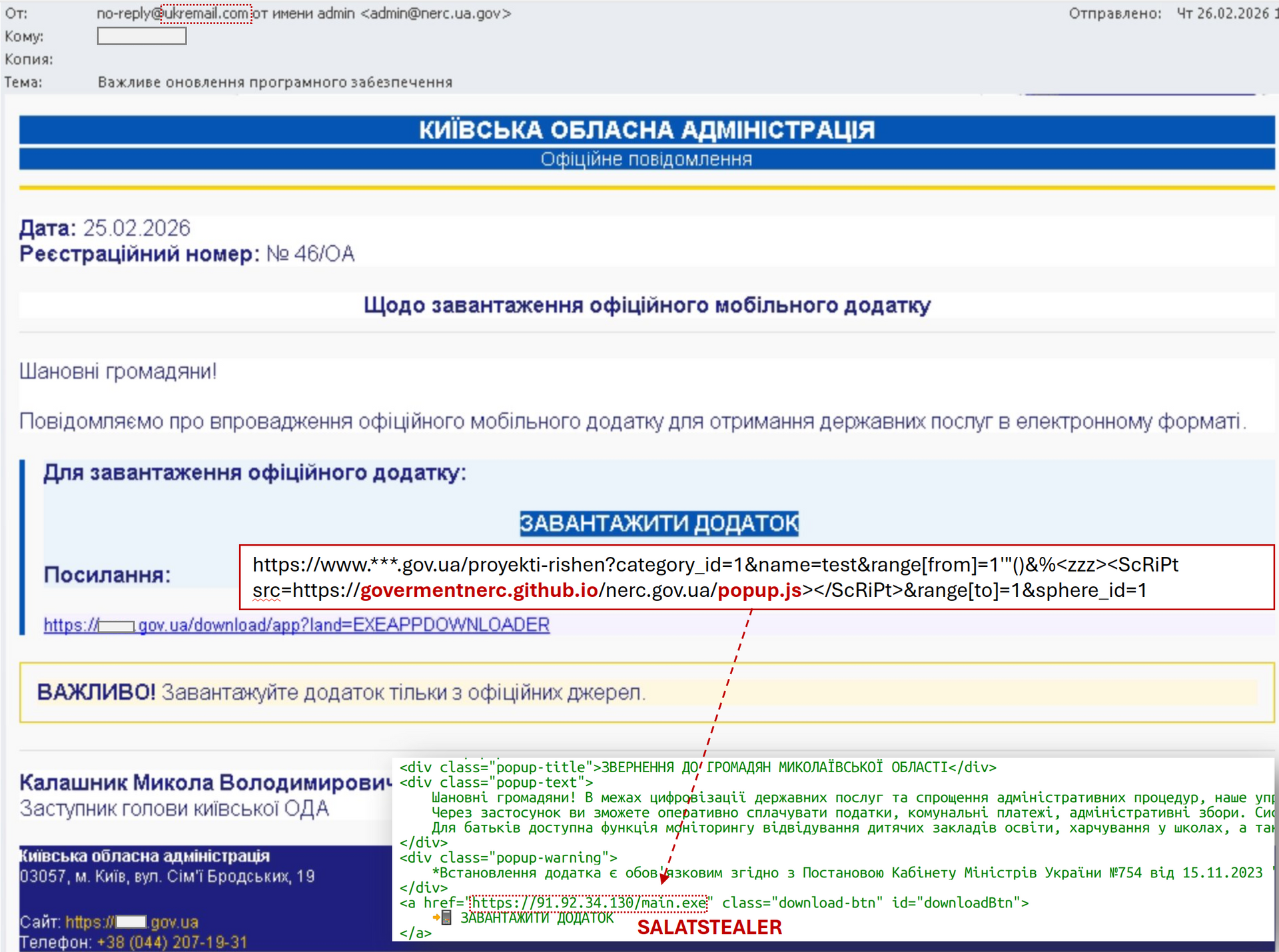This screenshot has width=1279, height=952.
Task: Click the Тема subject line text
Action: 275,82
